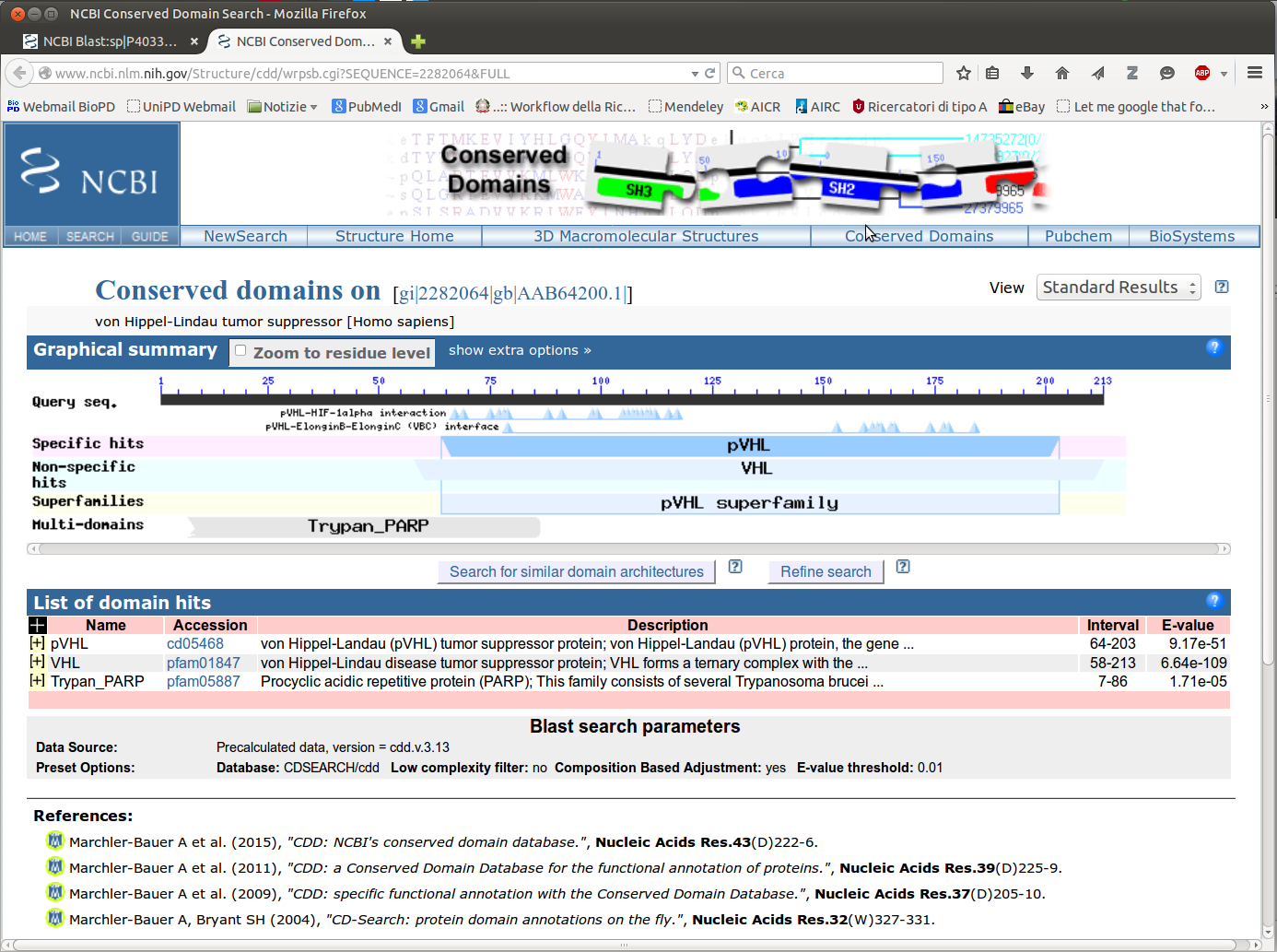Click the VHL non-specific hit bar

[x=757, y=469]
